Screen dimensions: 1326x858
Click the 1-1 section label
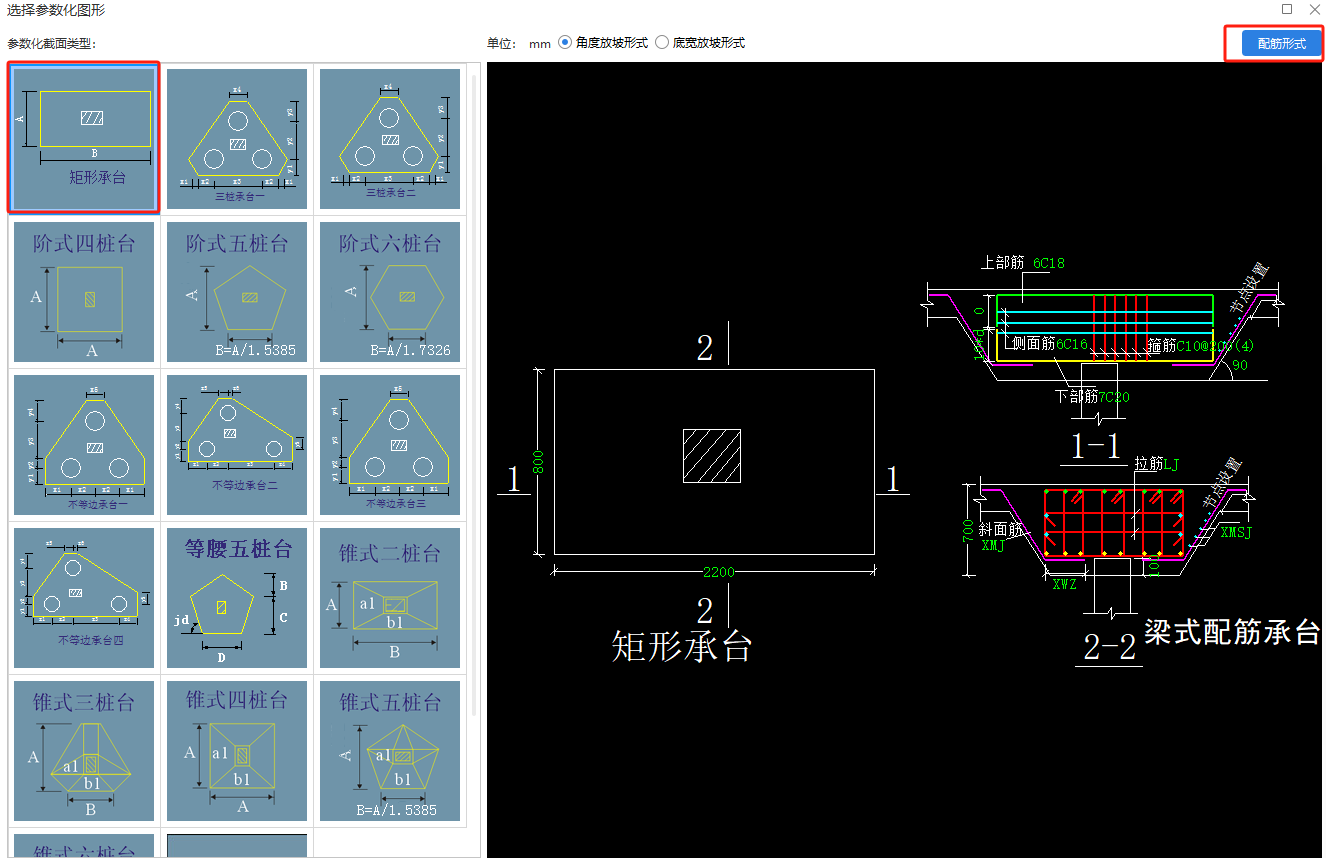point(1096,446)
